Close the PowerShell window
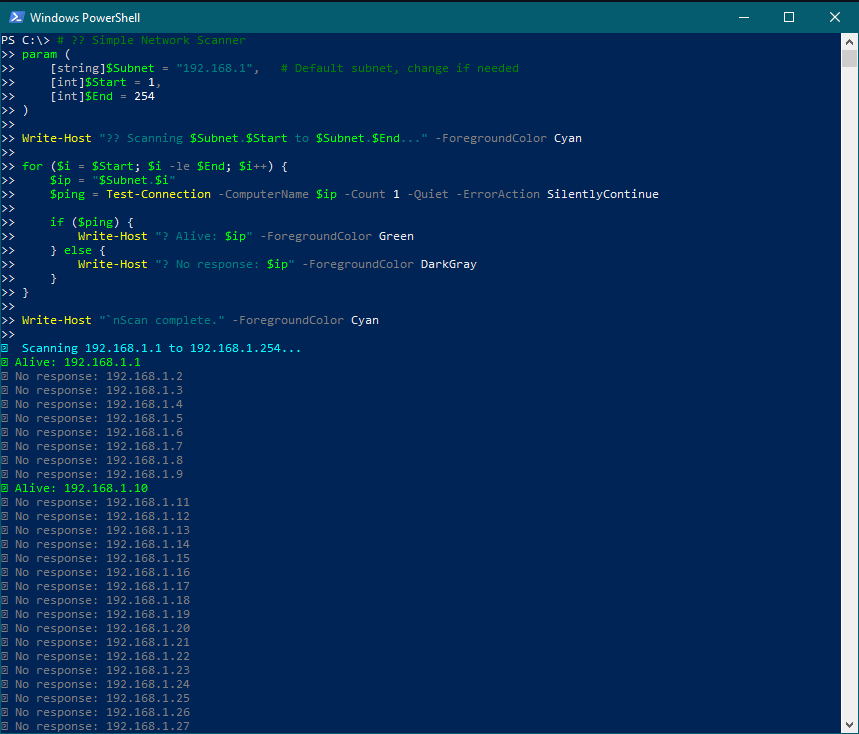Viewport: 859px width, 734px height. 835,17
